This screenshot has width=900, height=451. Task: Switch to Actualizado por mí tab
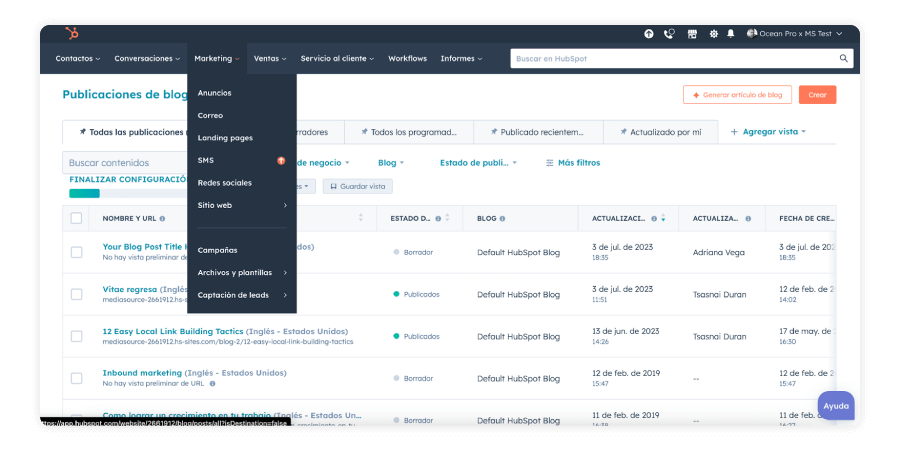coord(661,132)
